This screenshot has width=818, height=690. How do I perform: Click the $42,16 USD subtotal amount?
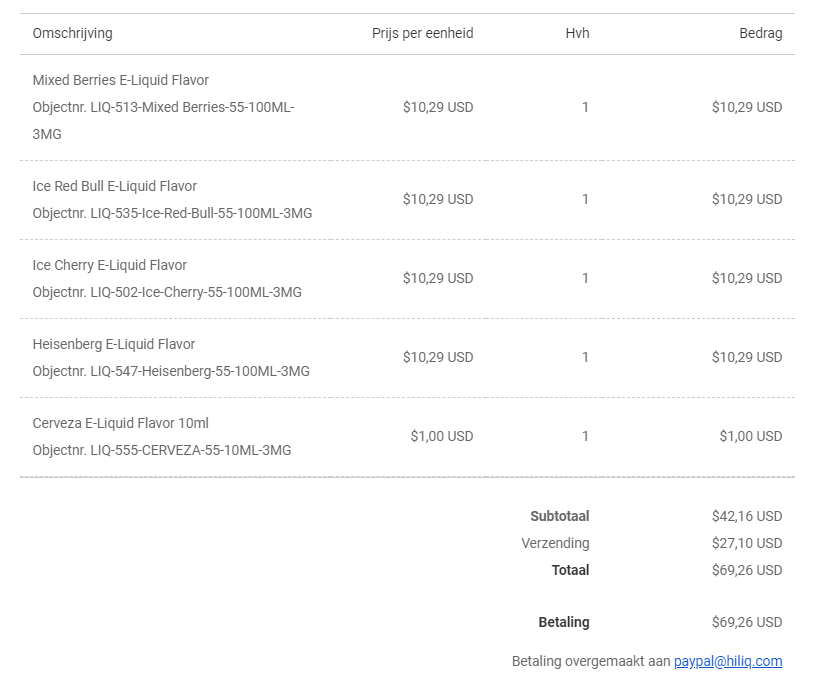[x=746, y=516]
